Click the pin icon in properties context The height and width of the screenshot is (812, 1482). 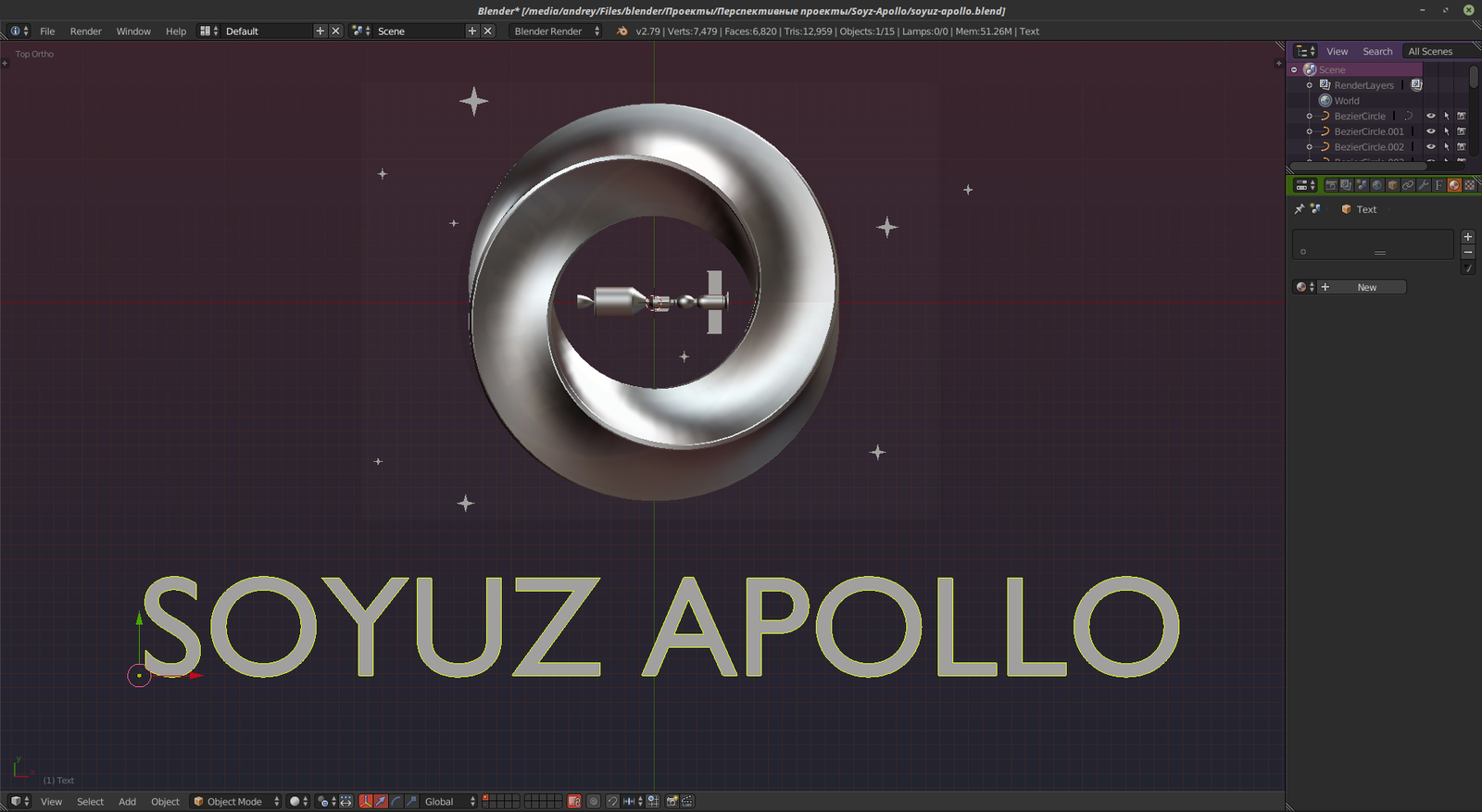(1299, 209)
